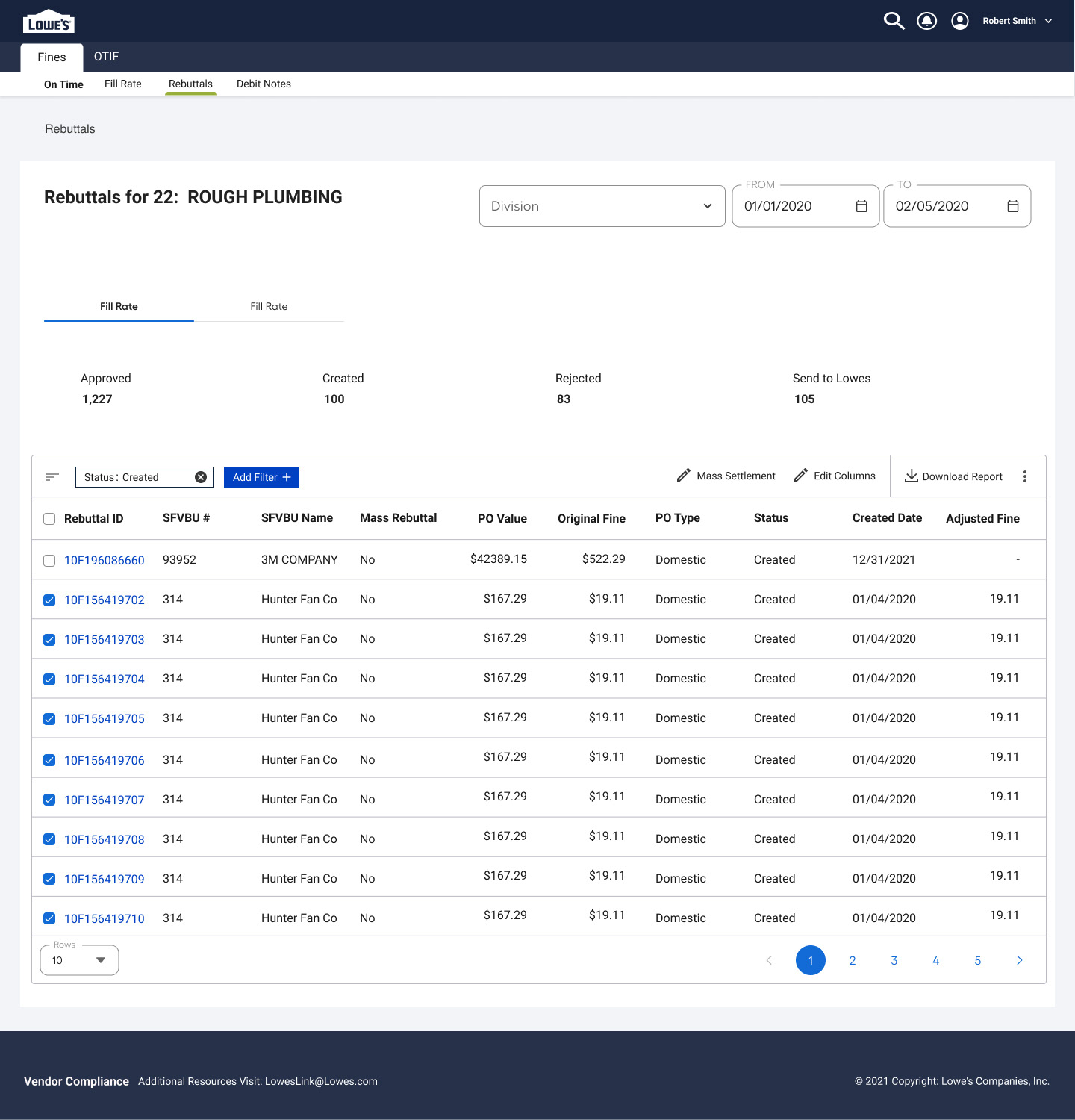Uncheck the row 10F156419704 checkbox
Image resolution: width=1075 pixels, height=1120 pixels.
click(x=49, y=679)
